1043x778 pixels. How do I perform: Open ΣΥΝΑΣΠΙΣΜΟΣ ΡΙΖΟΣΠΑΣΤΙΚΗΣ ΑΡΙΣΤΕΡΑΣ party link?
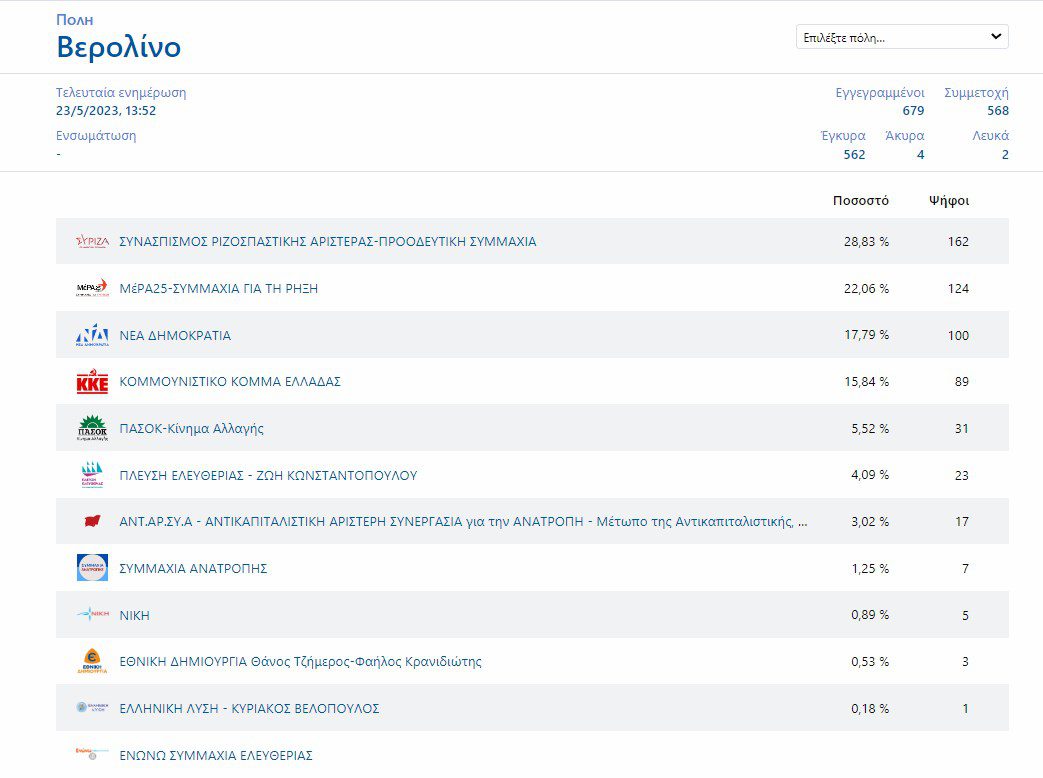tap(327, 241)
